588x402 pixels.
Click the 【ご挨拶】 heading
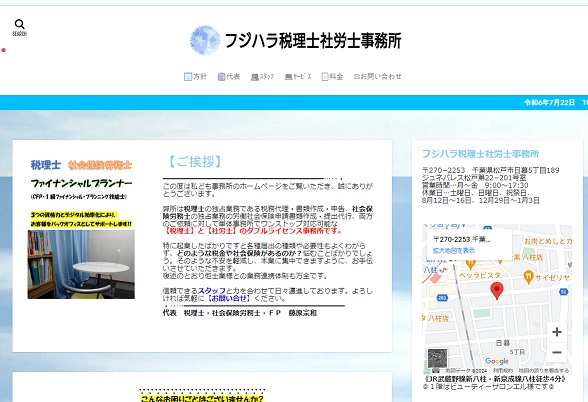coord(195,162)
